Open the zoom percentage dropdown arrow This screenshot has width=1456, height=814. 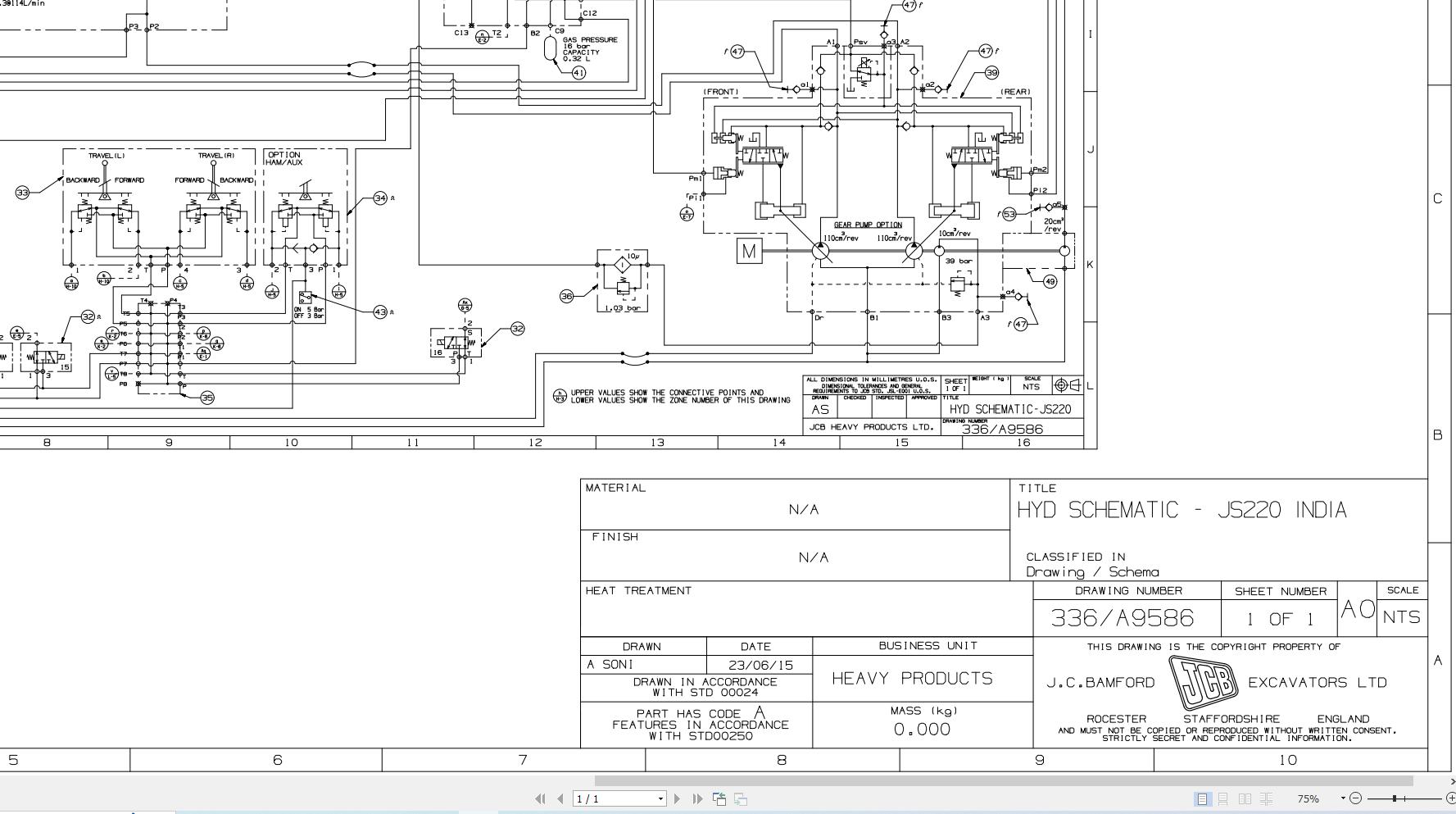pyautogui.click(x=1343, y=798)
